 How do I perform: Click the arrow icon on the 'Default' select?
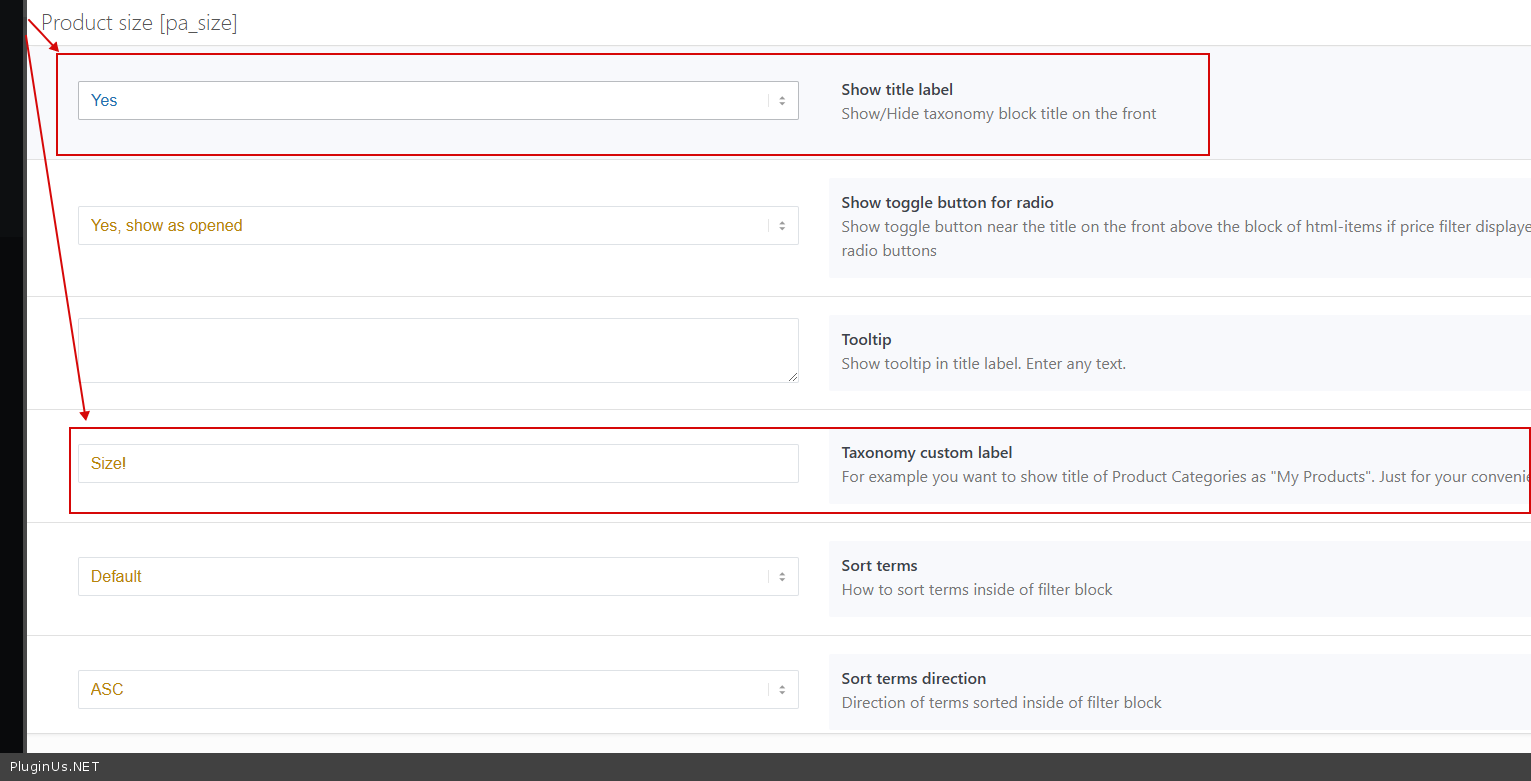pos(782,577)
